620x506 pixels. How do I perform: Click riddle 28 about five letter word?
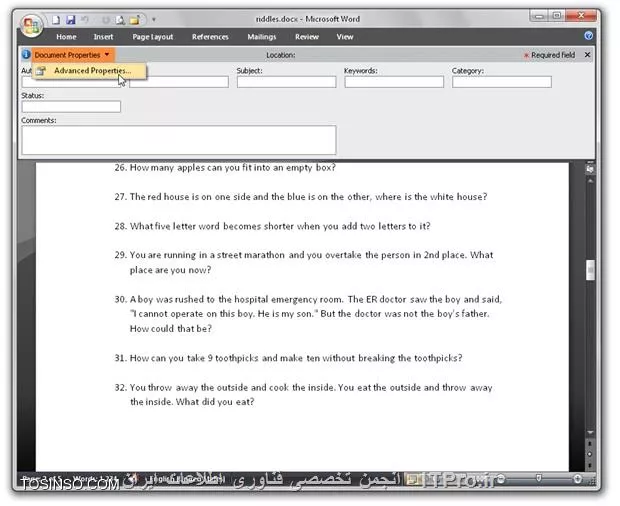pyautogui.click(x=272, y=226)
